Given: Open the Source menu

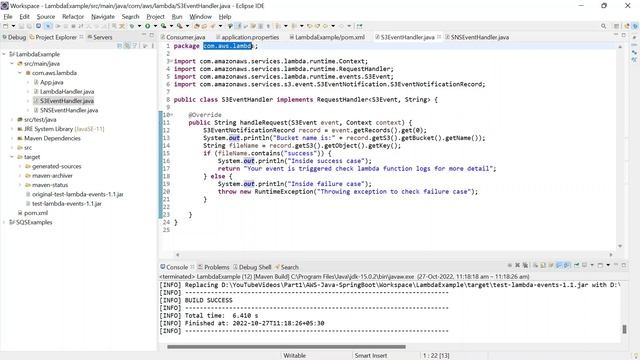Looking at the screenshot, I should pyautogui.click(x=46, y=17).
